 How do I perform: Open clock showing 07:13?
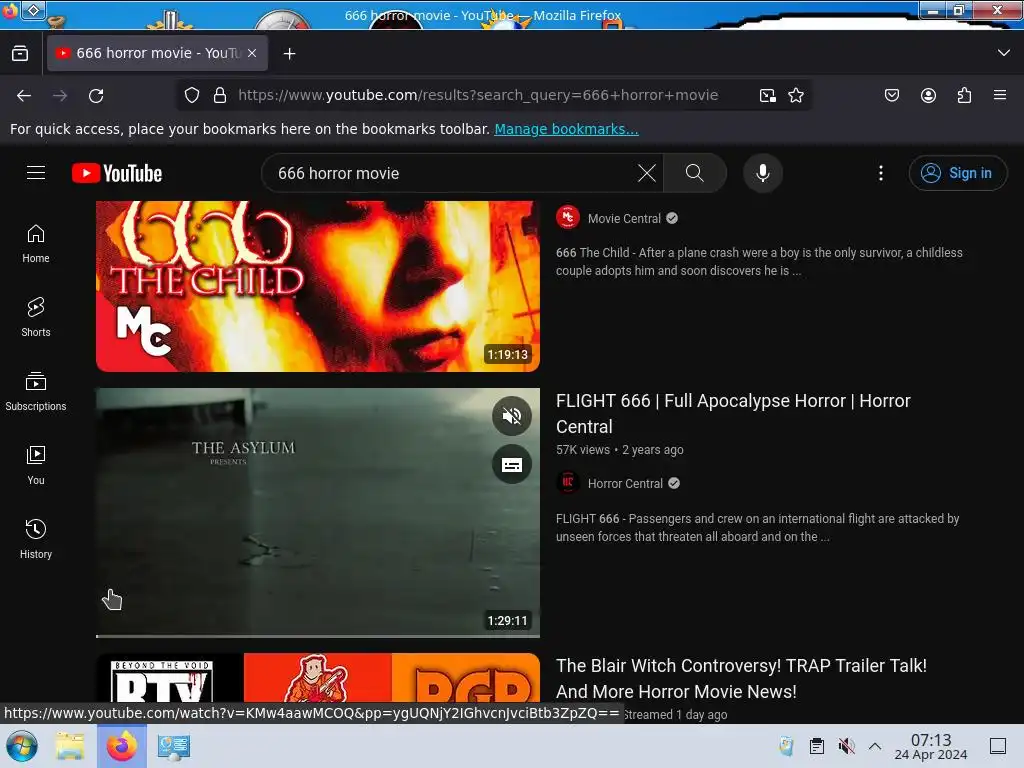tap(931, 746)
